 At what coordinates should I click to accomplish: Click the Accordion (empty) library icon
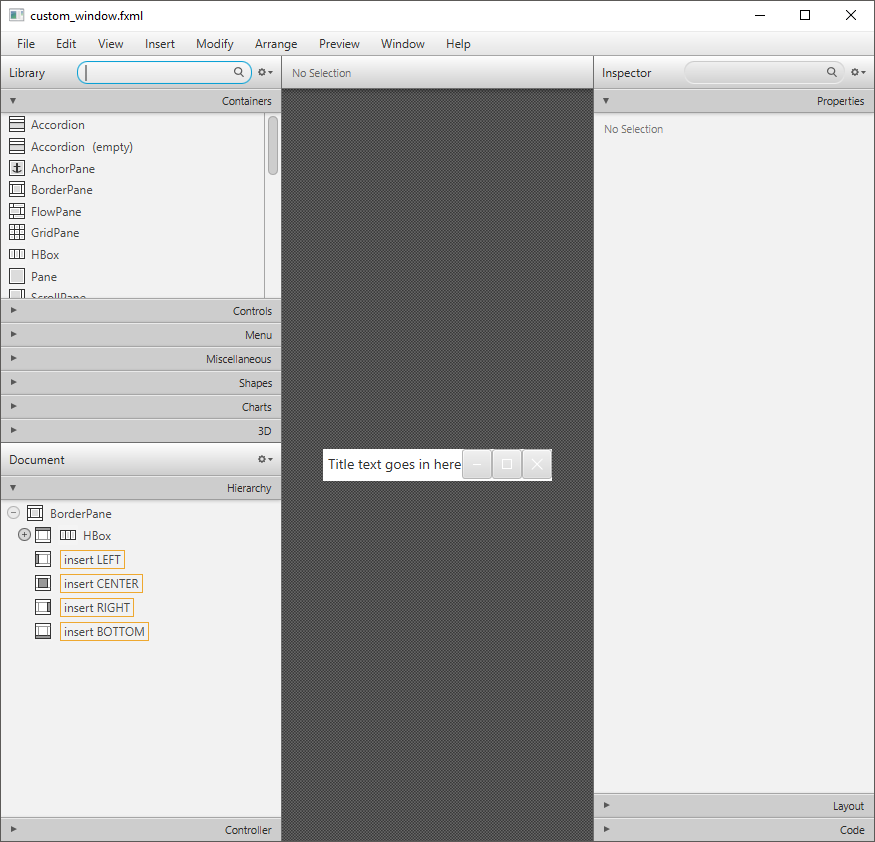pos(17,146)
